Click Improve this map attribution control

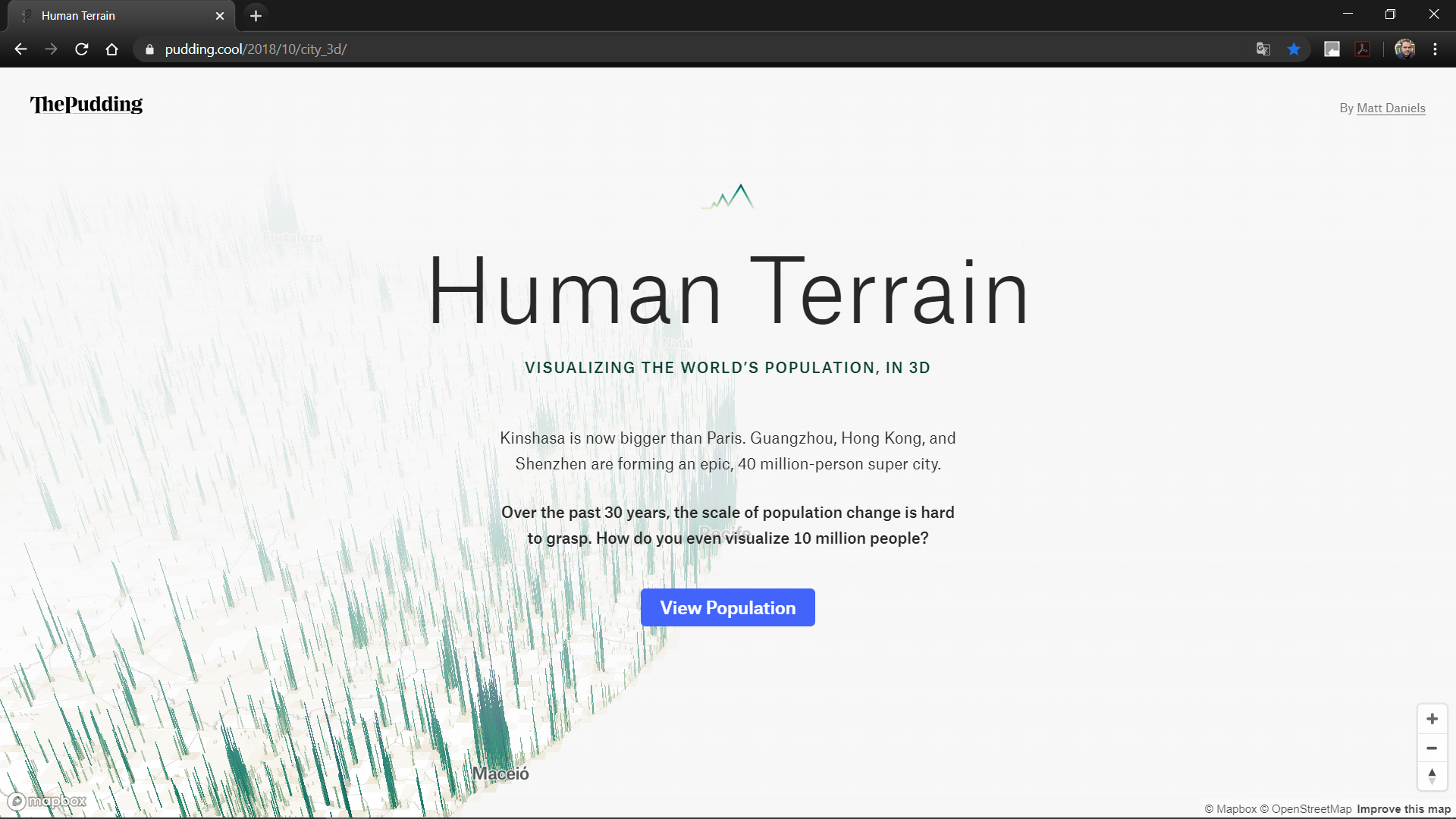point(1403,808)
